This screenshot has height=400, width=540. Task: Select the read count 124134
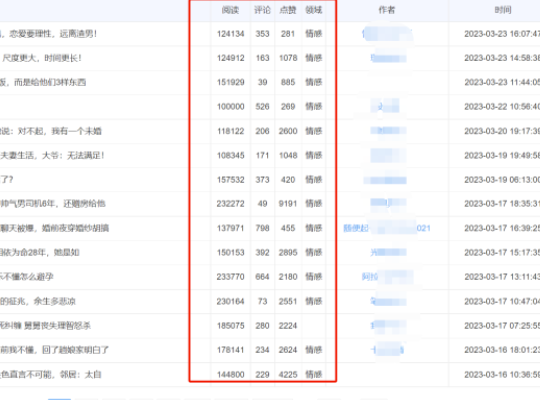click(x=230, y=34)
